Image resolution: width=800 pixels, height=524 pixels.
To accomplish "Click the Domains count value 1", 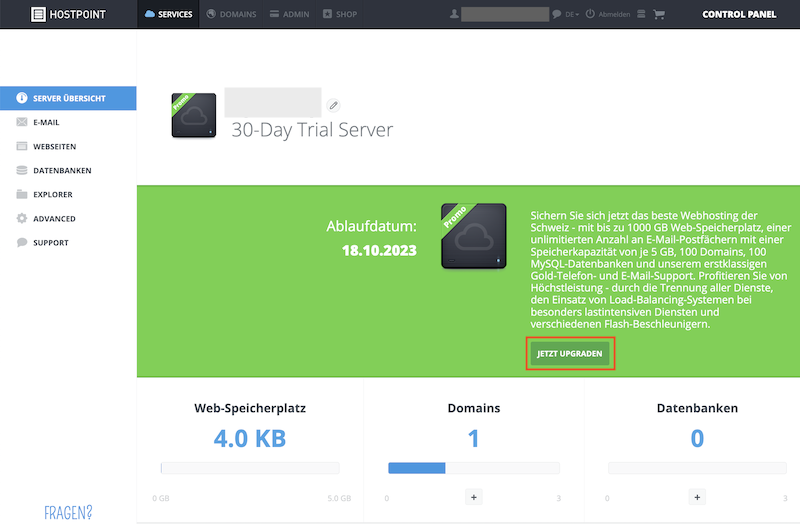I will [473, 438].
